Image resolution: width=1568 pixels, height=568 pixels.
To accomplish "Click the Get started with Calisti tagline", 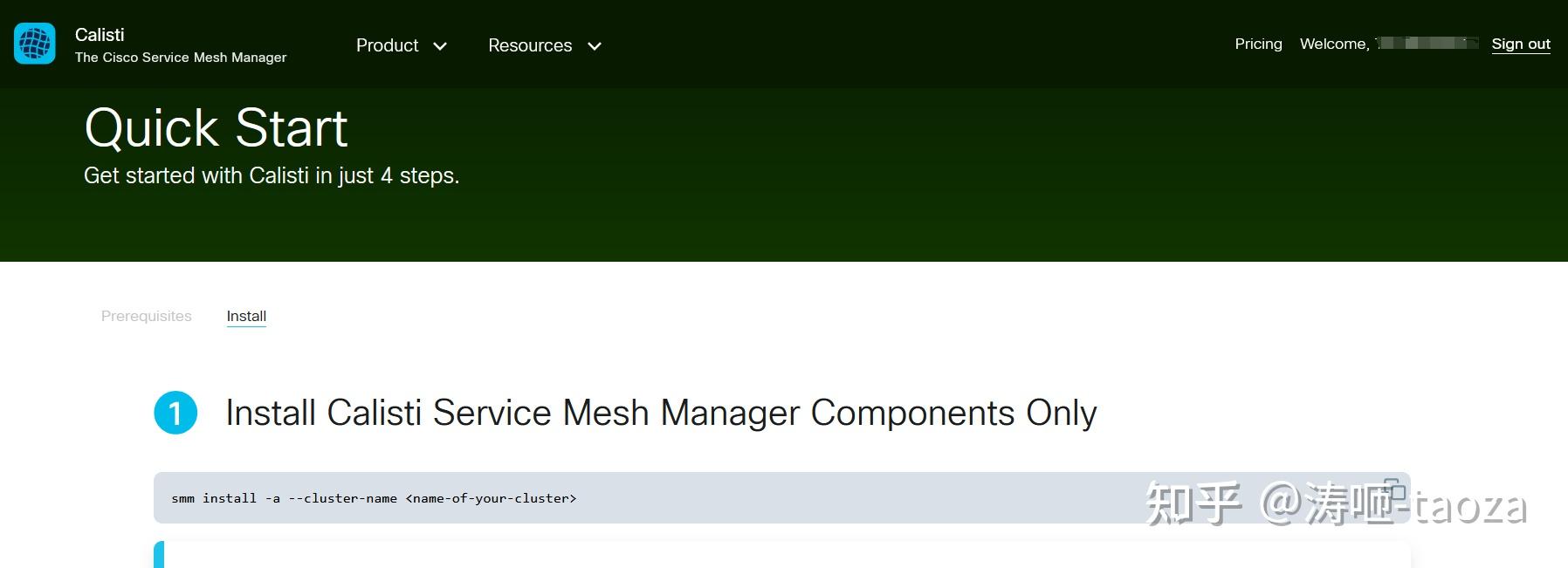I will pyautogui.click(x=271, y=175).
